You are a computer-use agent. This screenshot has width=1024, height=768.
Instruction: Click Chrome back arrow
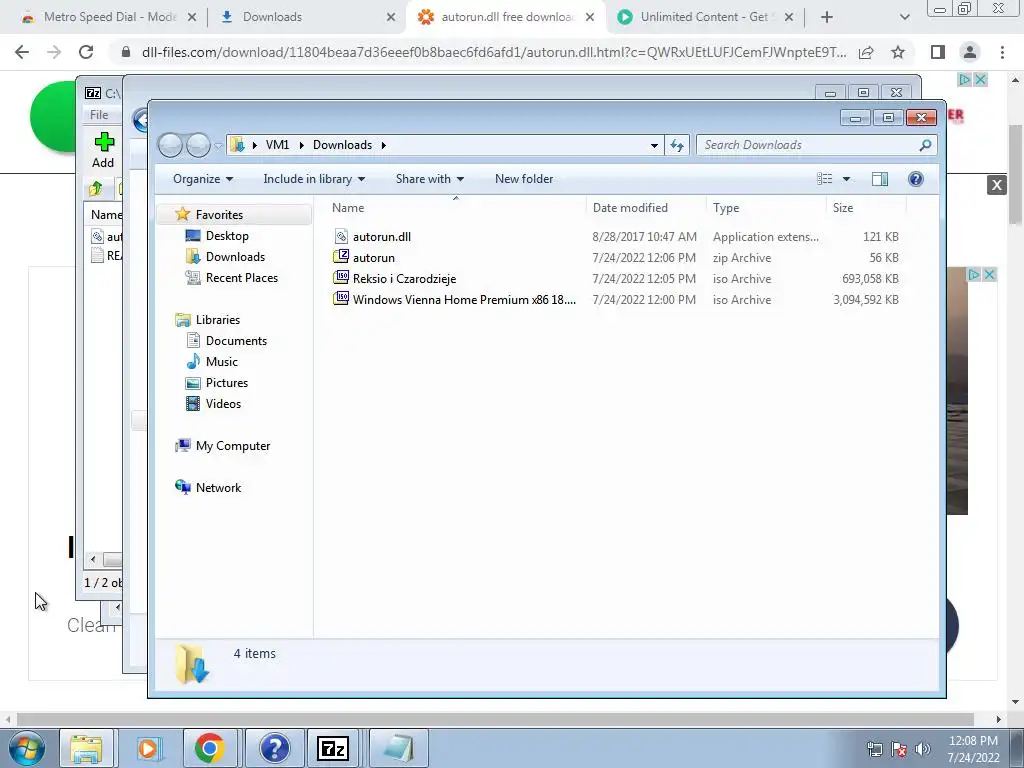22,52
